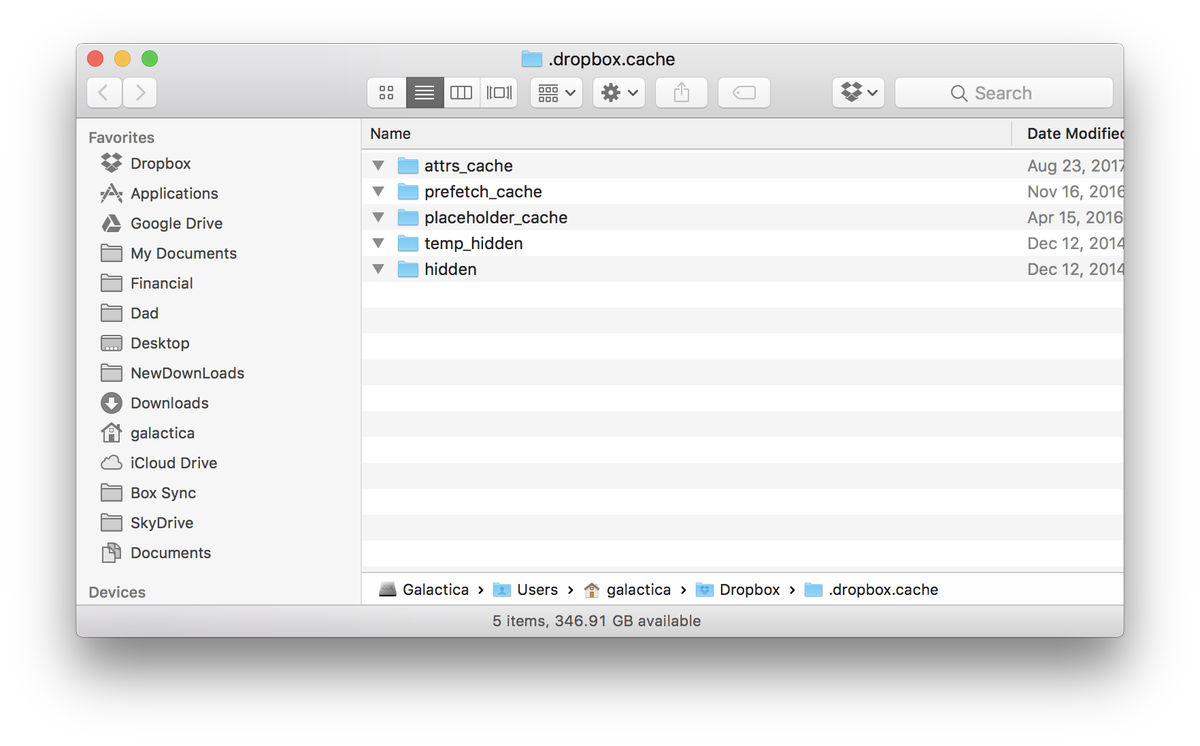Click into the Search field
Image resolution: width=1200 pixels, height=746 pixels.
(1004, 93)
